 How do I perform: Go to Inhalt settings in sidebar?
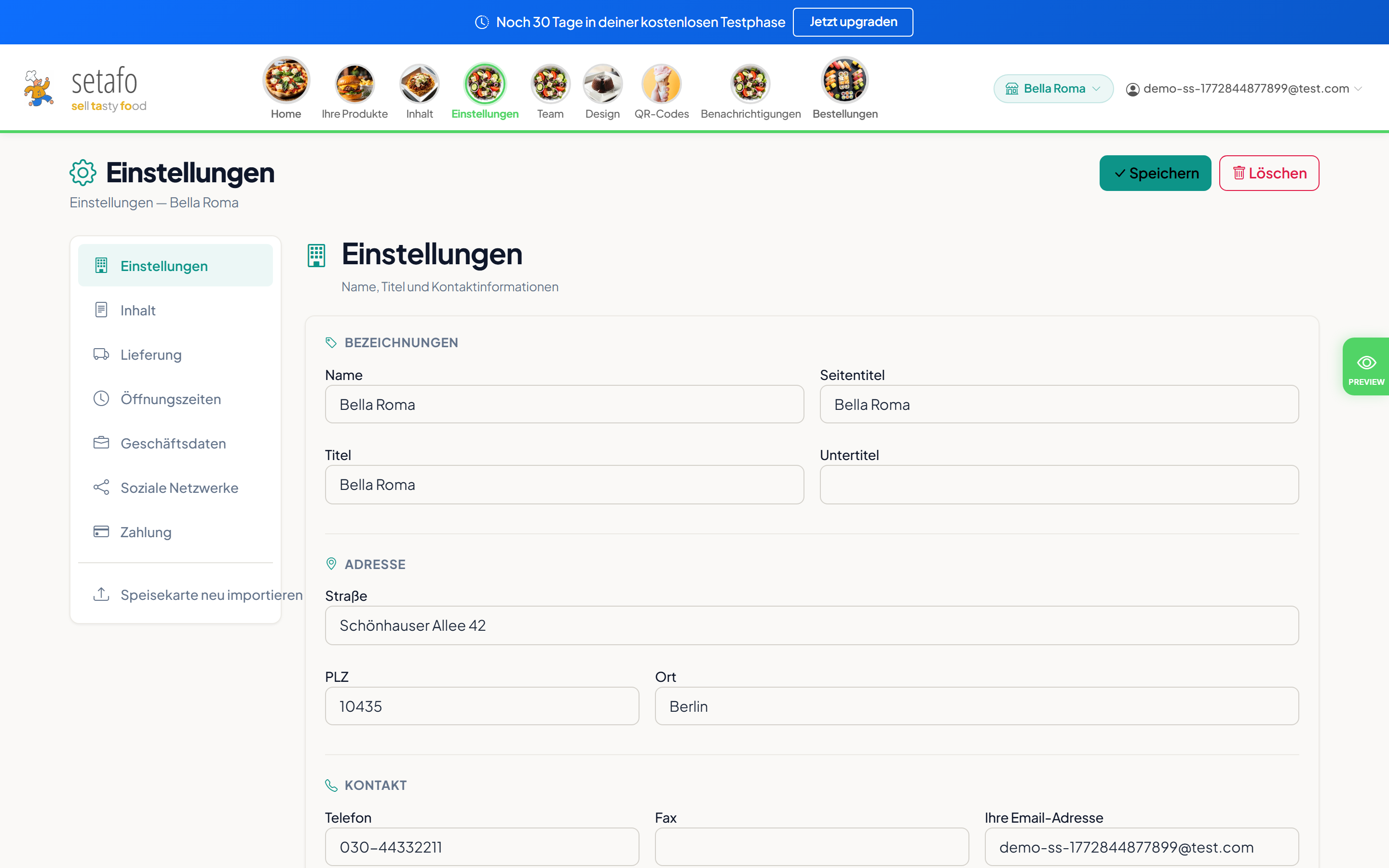click(175, 310)
